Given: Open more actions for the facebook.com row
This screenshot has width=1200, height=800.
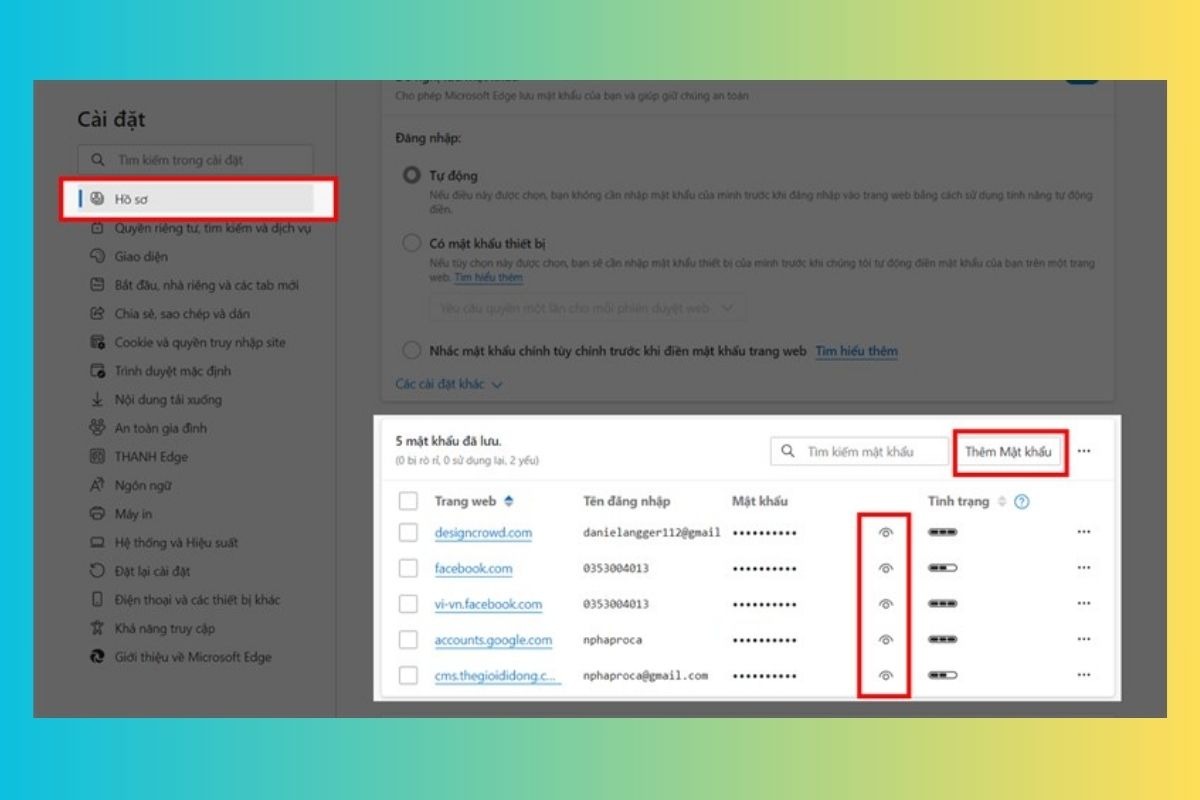Looking at the screenshot, I should (x=1084, y=568).
